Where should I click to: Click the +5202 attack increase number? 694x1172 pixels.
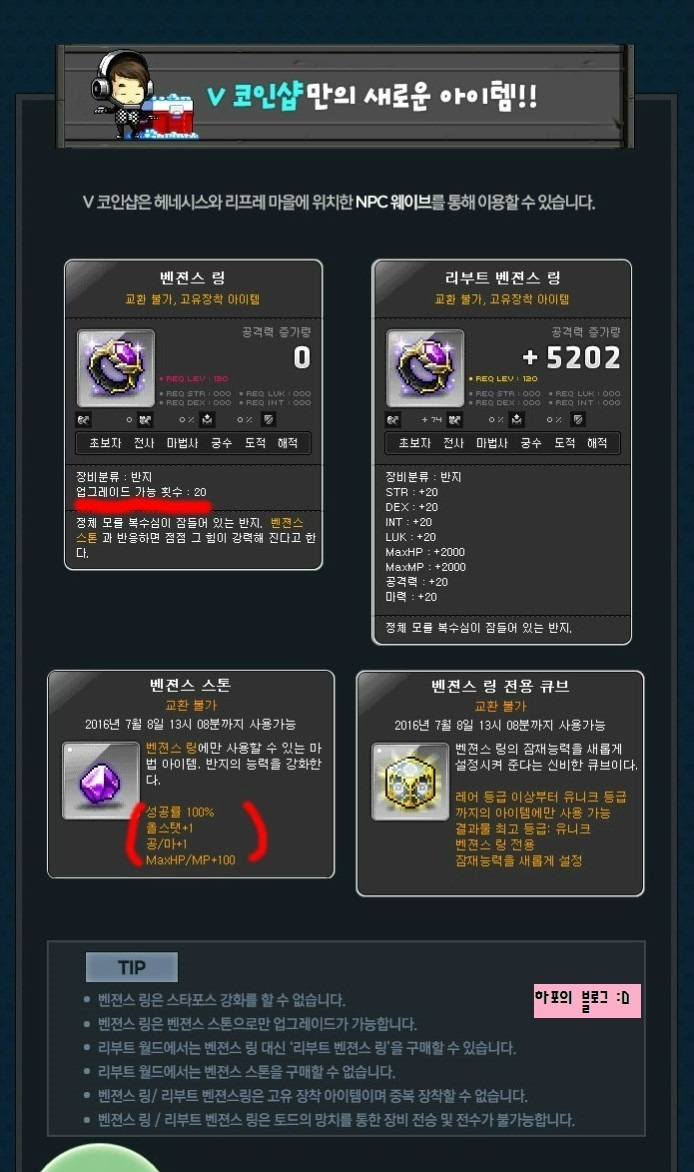[571, 358]
